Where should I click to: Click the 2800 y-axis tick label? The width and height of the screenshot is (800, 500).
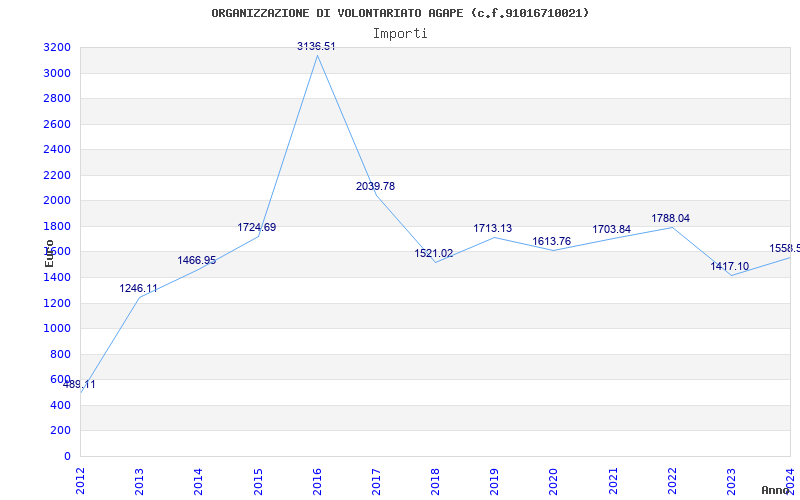[x=57, y=98]
